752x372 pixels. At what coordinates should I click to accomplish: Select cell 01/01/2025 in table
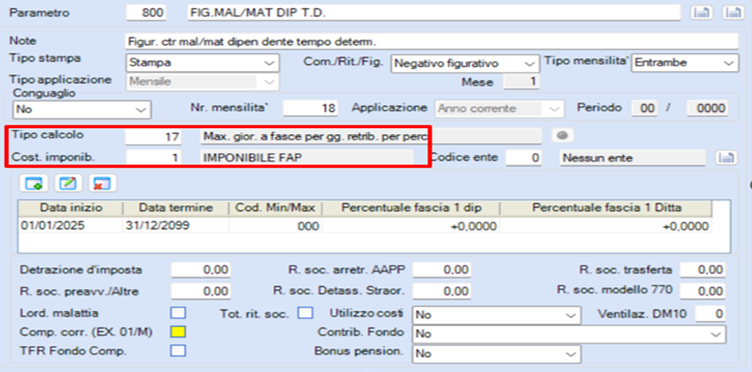(70, 225)
